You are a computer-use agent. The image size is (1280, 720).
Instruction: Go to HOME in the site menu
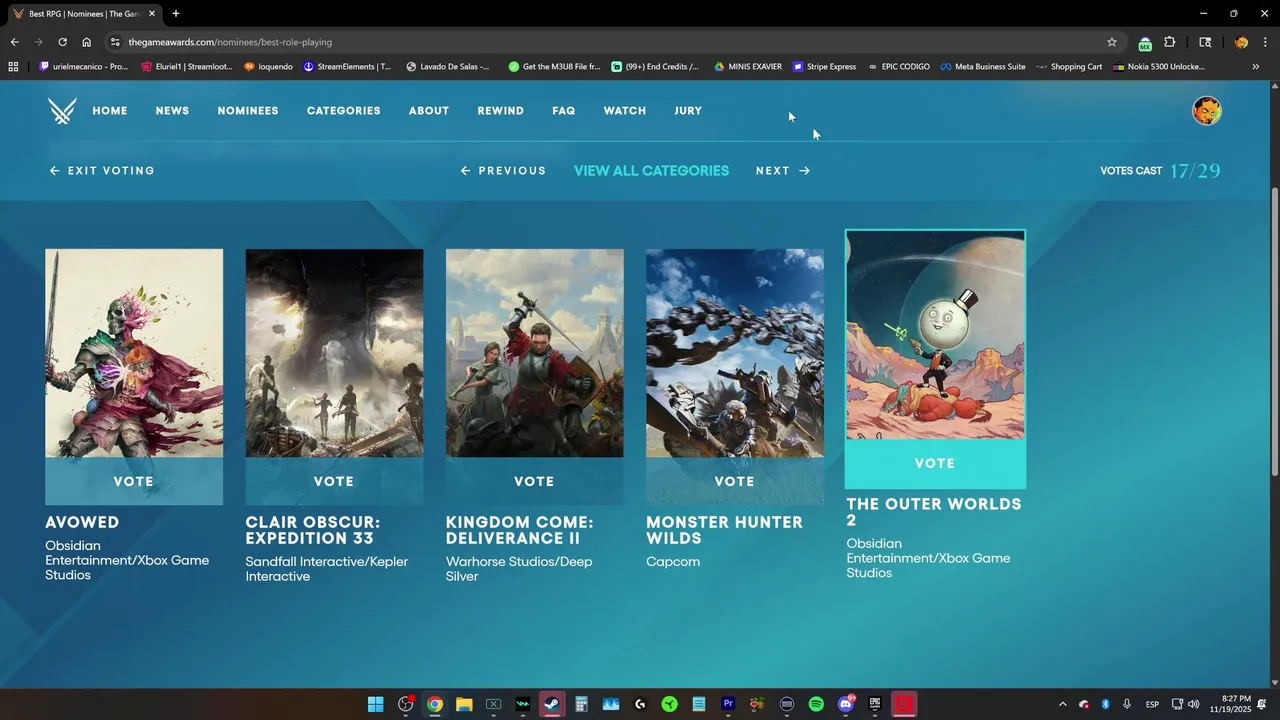point(110,111)
